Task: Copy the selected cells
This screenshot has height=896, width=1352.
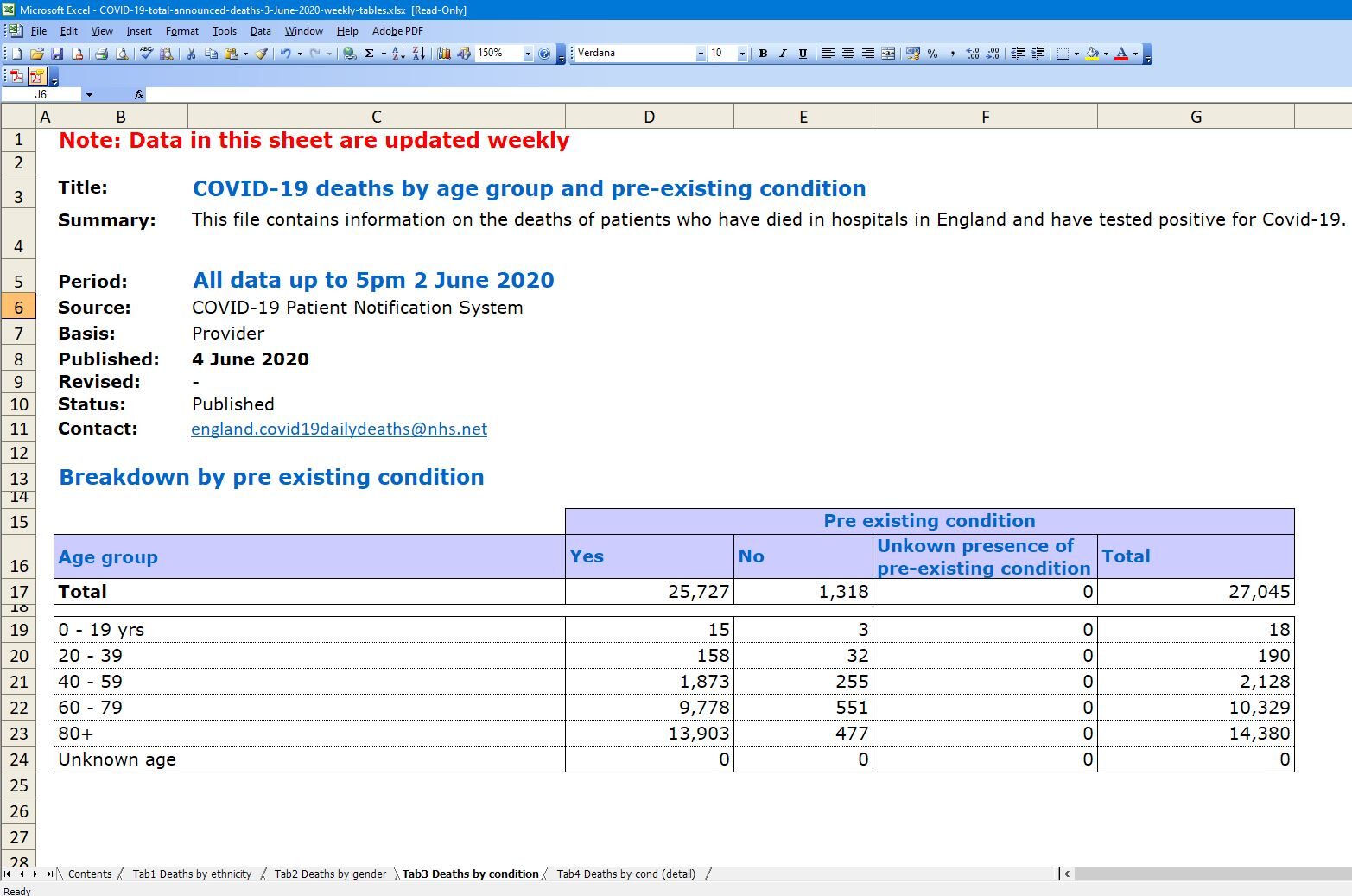Action: [211, 54]
